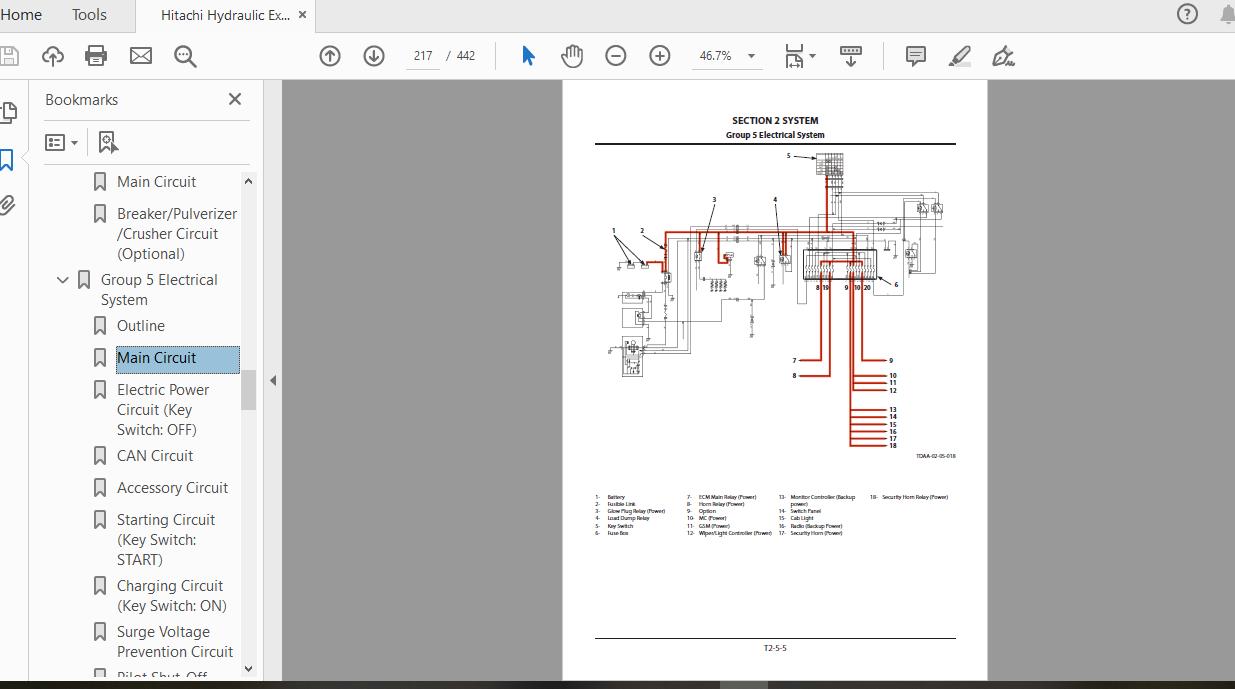This screenshot has height=689, width=1235.
Task: Go to next page arrow
Action: 374,56
